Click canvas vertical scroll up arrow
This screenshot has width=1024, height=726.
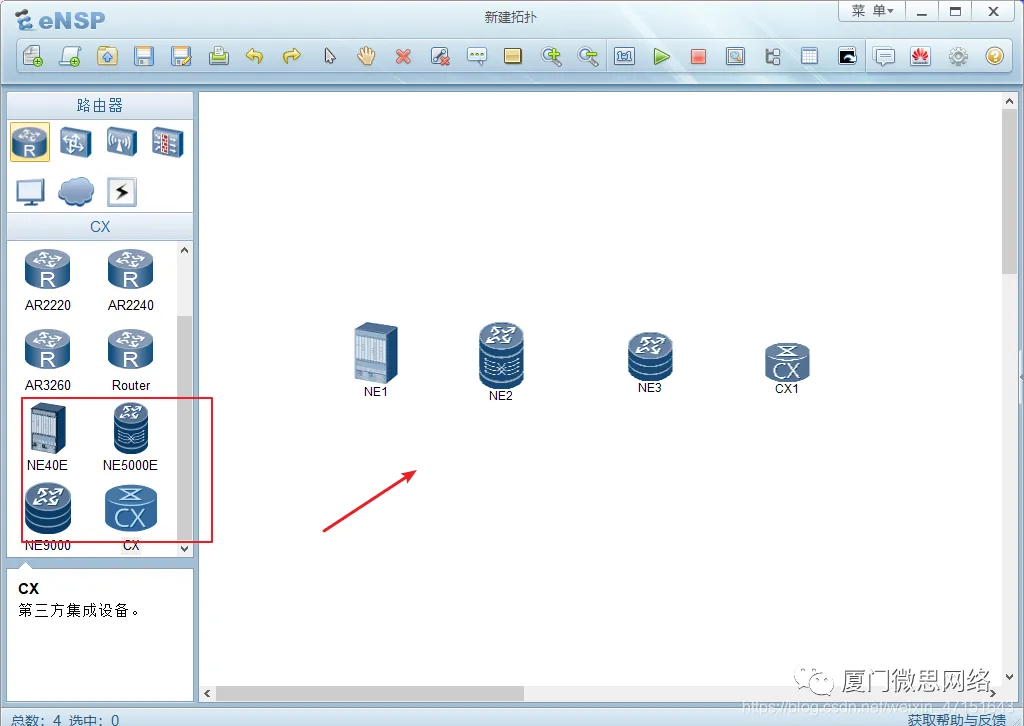click(1009, 101)
